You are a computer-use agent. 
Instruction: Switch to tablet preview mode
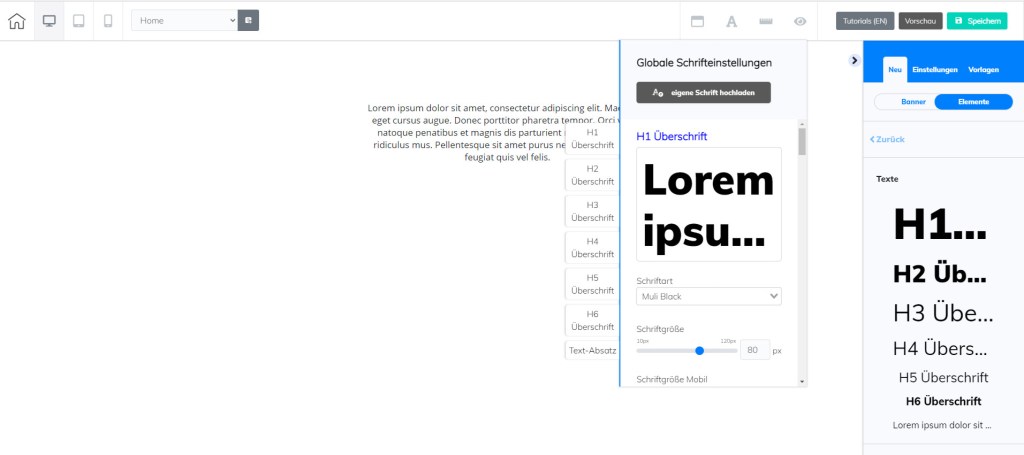tap(79, 21)
